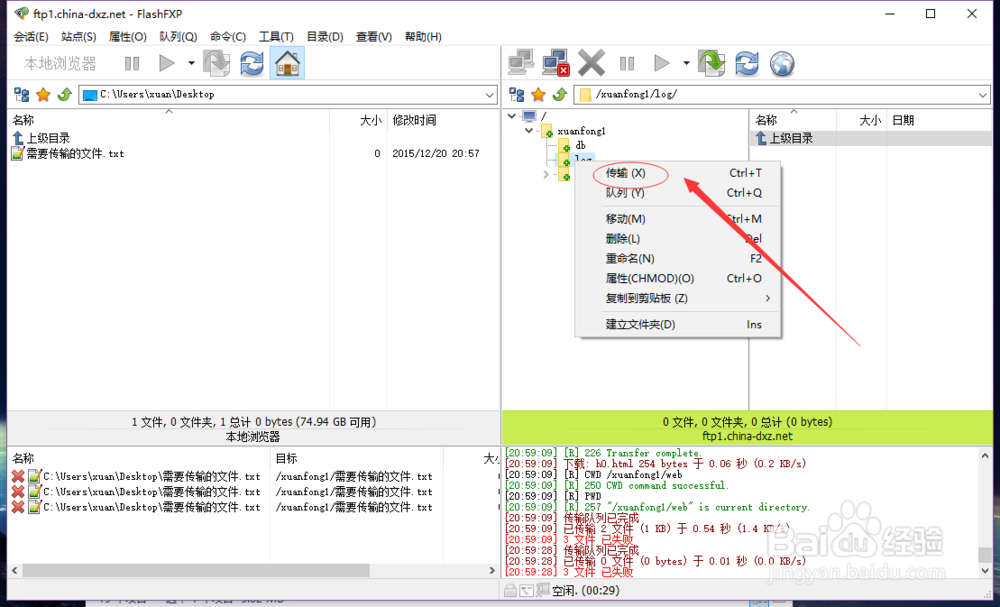Open the 会话(E) menu
This screenshot has height=607, width=1000.
31,36
